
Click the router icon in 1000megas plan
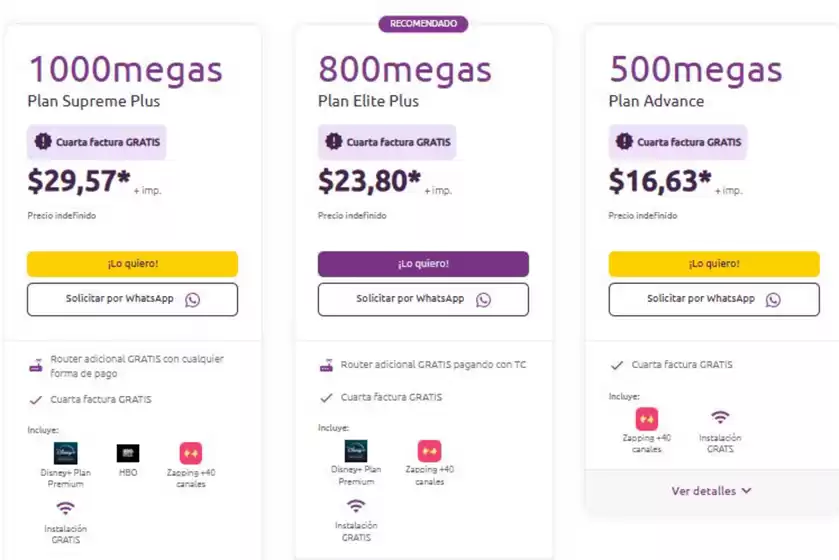pos(36,365)
